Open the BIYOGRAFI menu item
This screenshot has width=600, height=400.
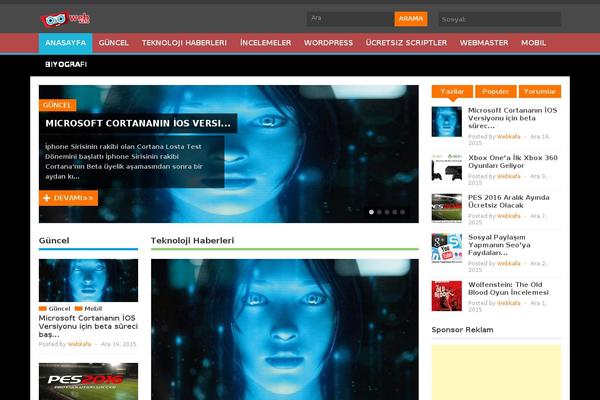66,64
